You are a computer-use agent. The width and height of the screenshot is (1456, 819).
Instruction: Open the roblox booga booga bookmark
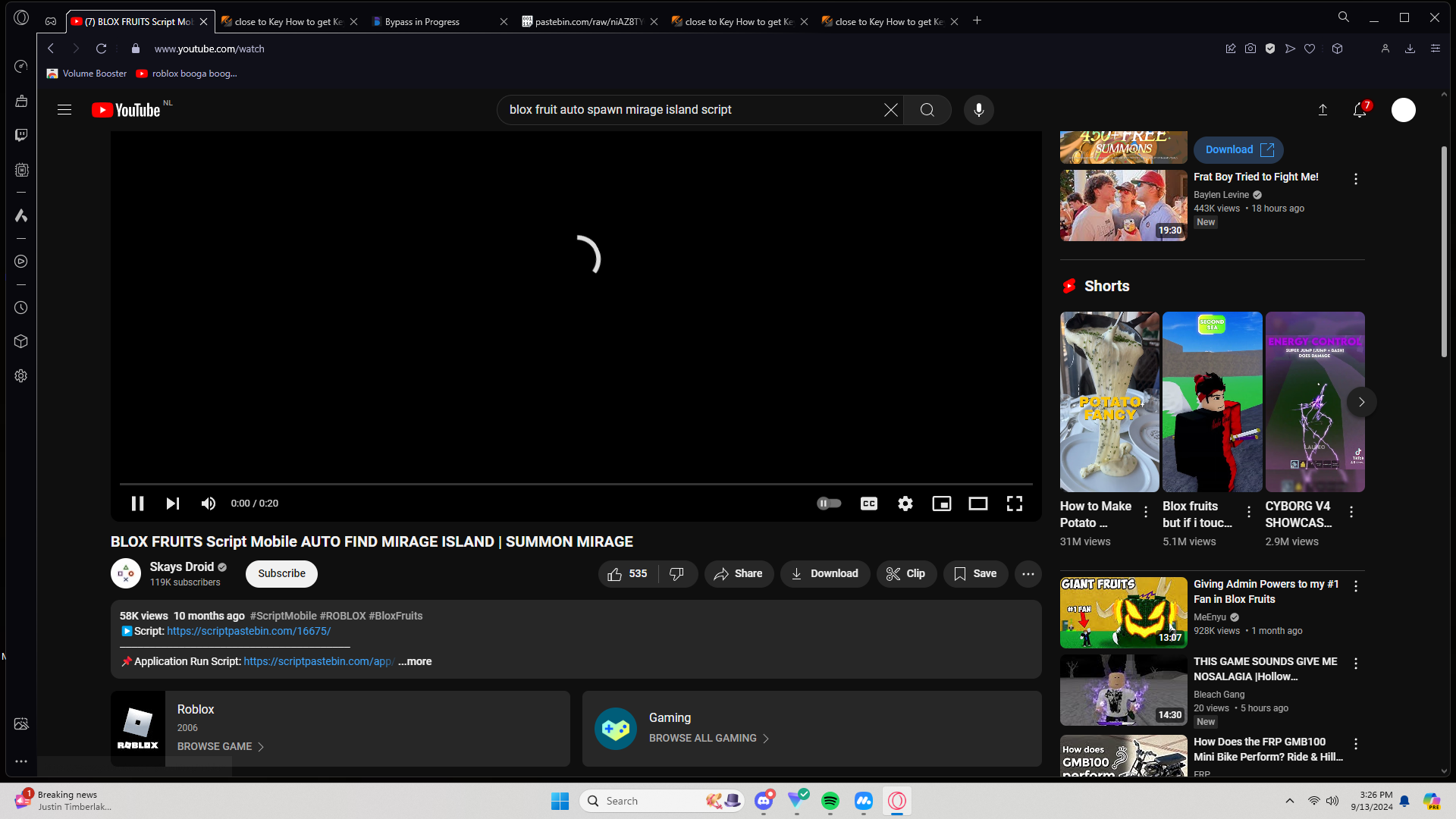click(187, 74)
